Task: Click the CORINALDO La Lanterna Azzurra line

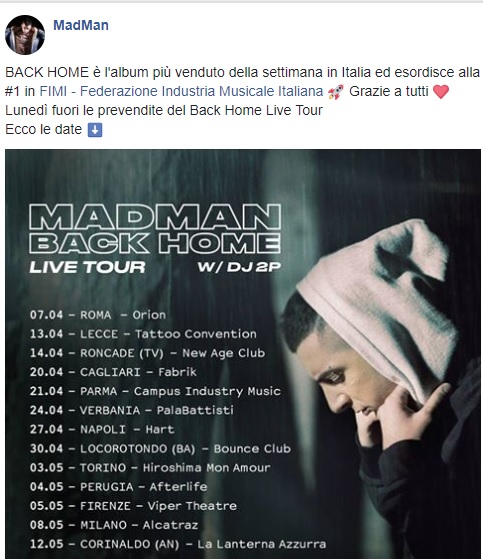Action: point(178,544)
